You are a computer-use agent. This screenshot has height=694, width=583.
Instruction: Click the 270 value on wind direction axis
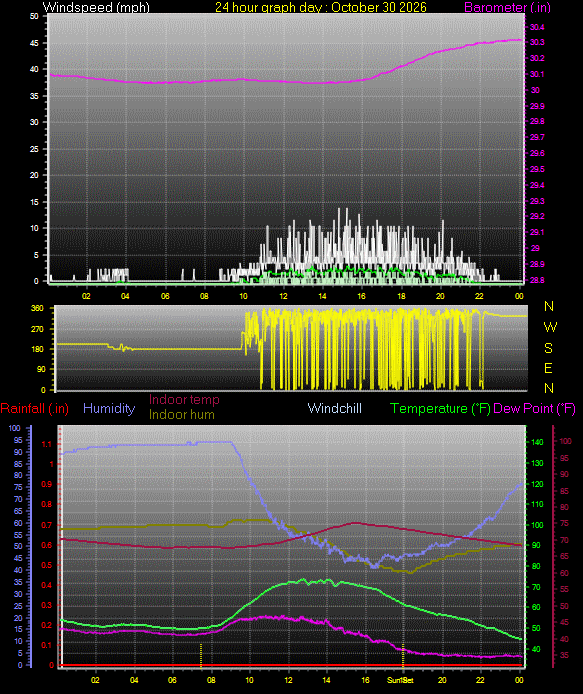[37, 329]
